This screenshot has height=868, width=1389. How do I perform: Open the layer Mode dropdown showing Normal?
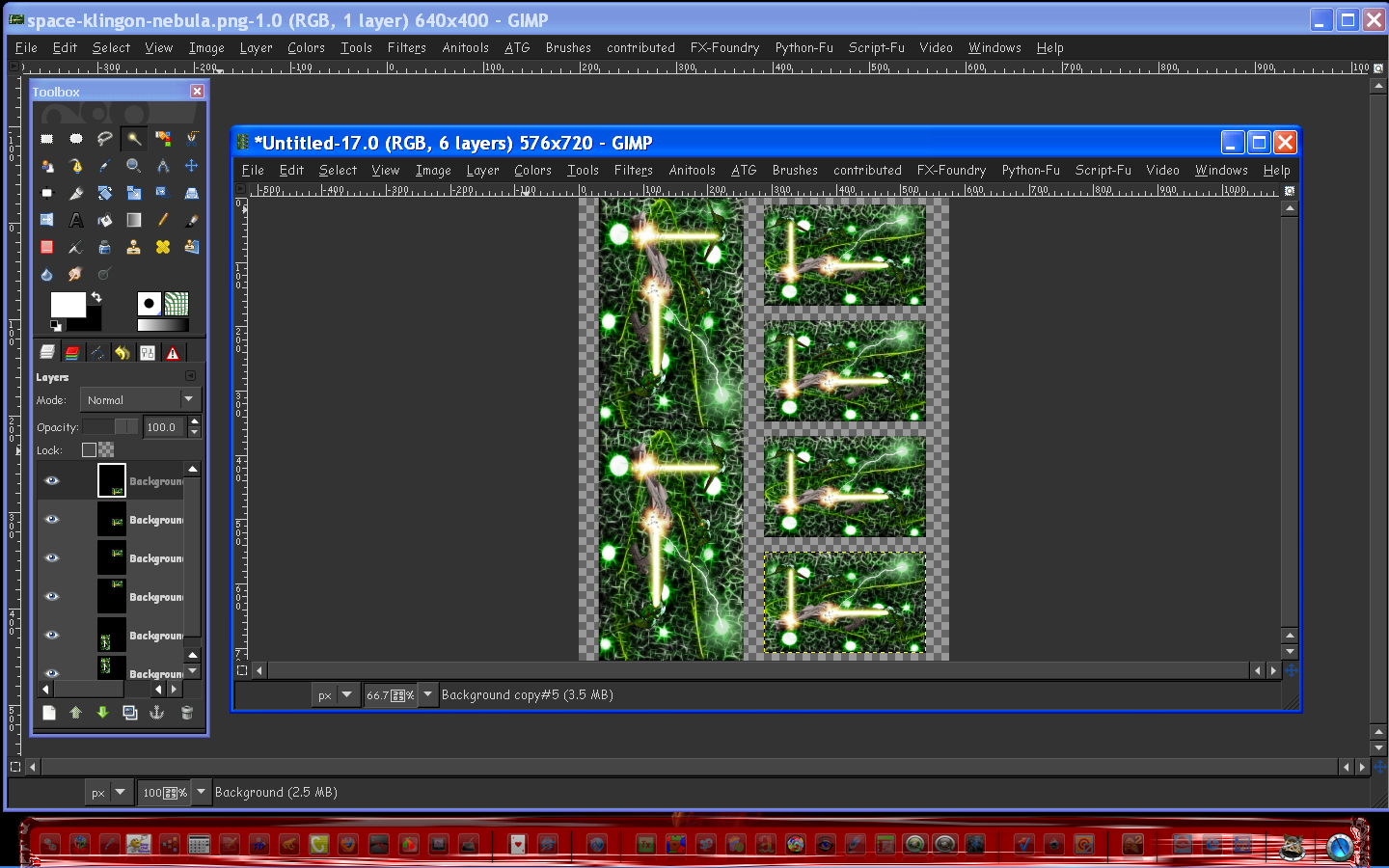point(140,399)
